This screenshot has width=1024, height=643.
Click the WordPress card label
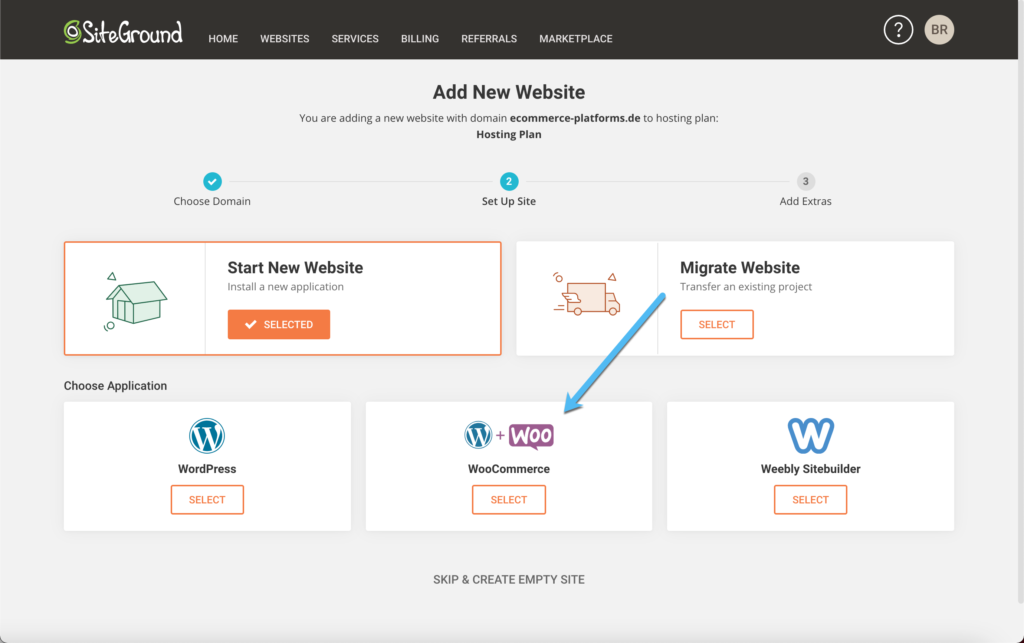pyautogui.click(x=207, y=469)
